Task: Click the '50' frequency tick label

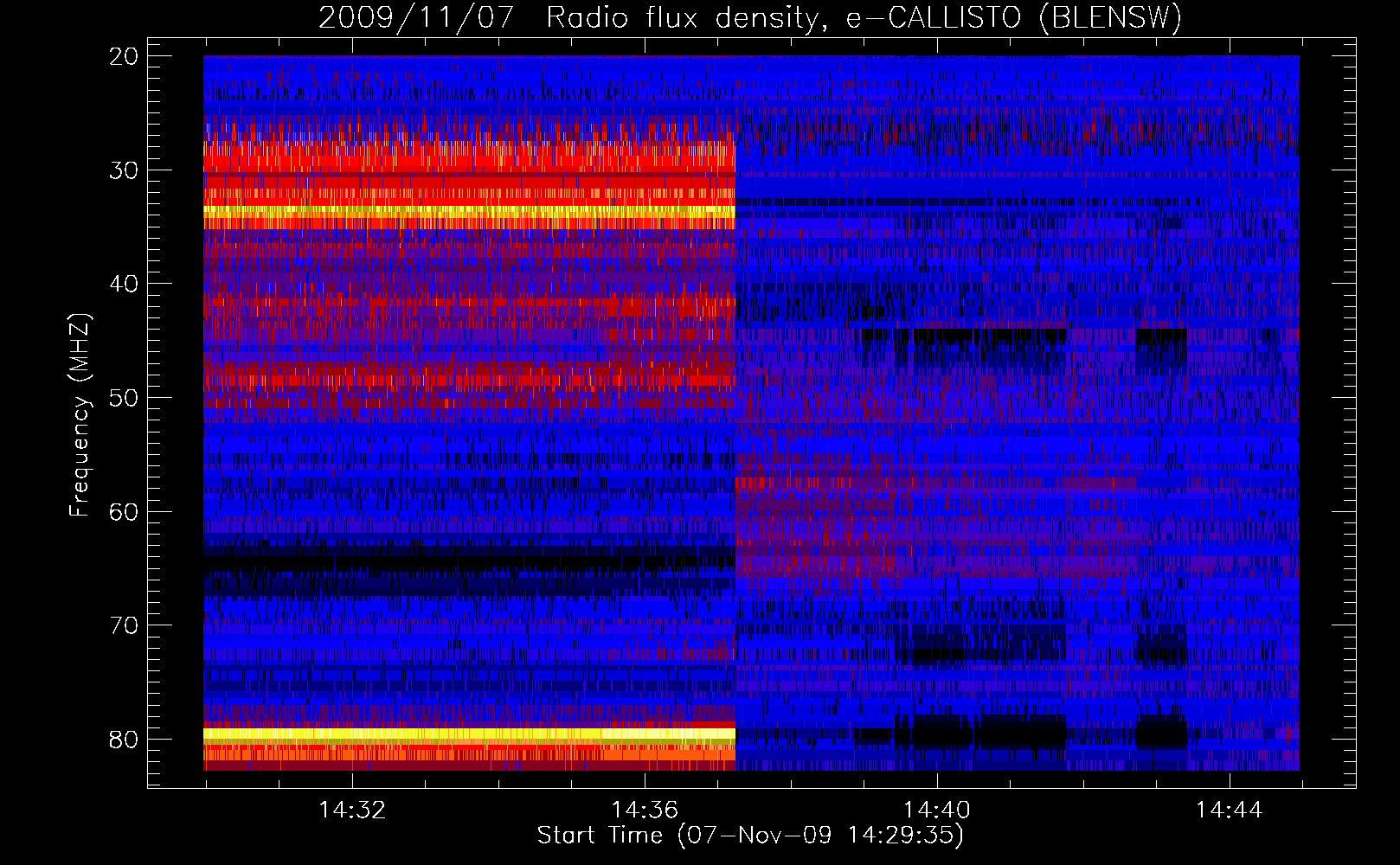Action: [x=125, y=398]
